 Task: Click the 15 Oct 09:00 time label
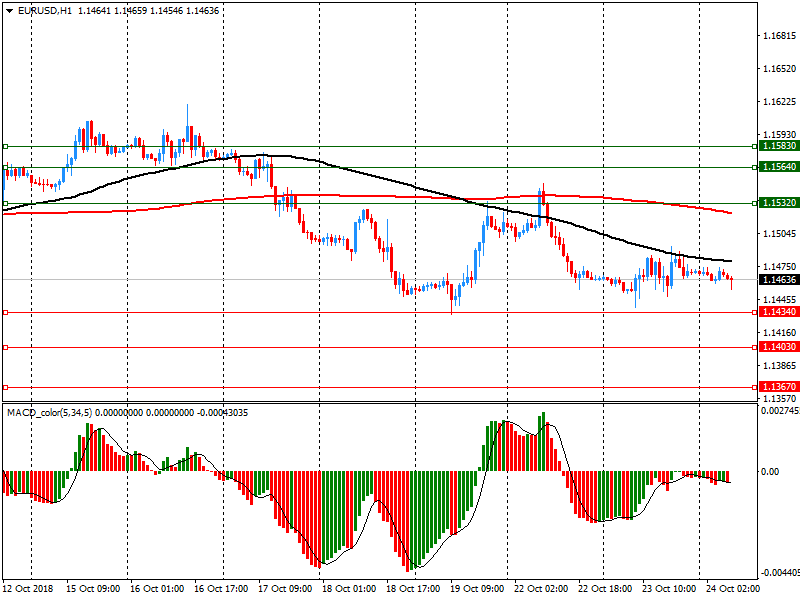pos(93,590)
